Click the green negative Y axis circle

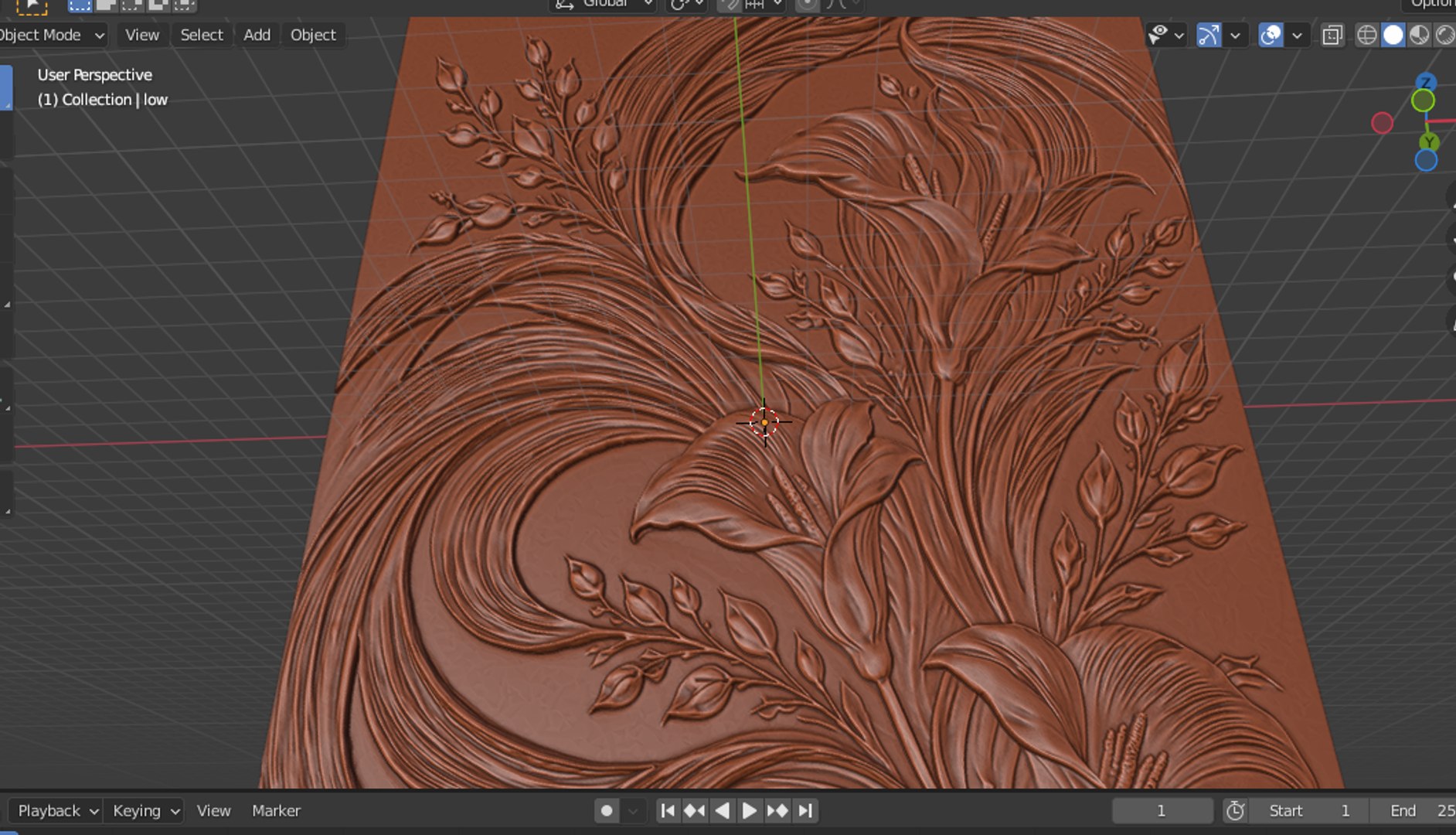coord(1423,101)
